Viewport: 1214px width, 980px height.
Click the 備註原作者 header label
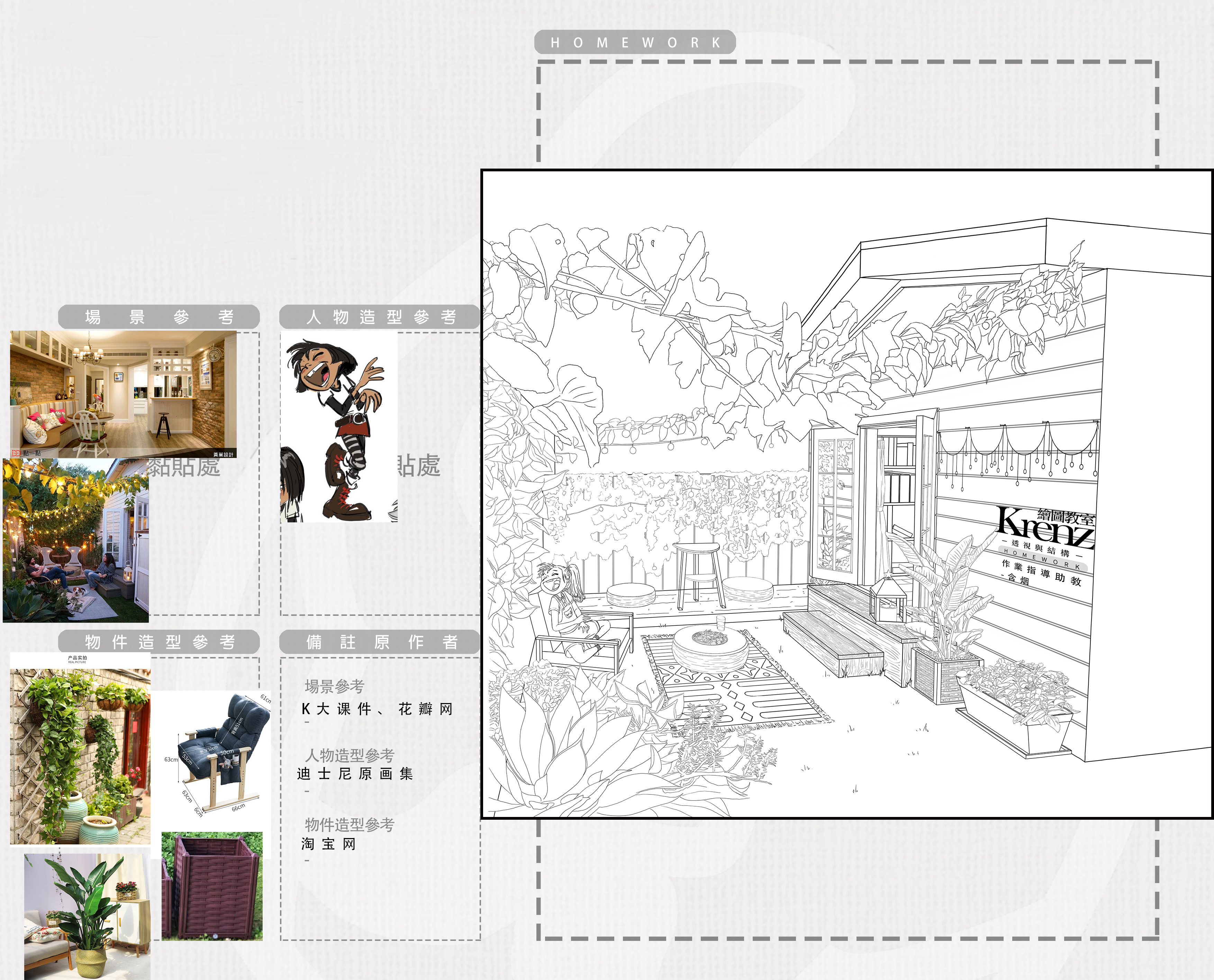tap(380, 642)
